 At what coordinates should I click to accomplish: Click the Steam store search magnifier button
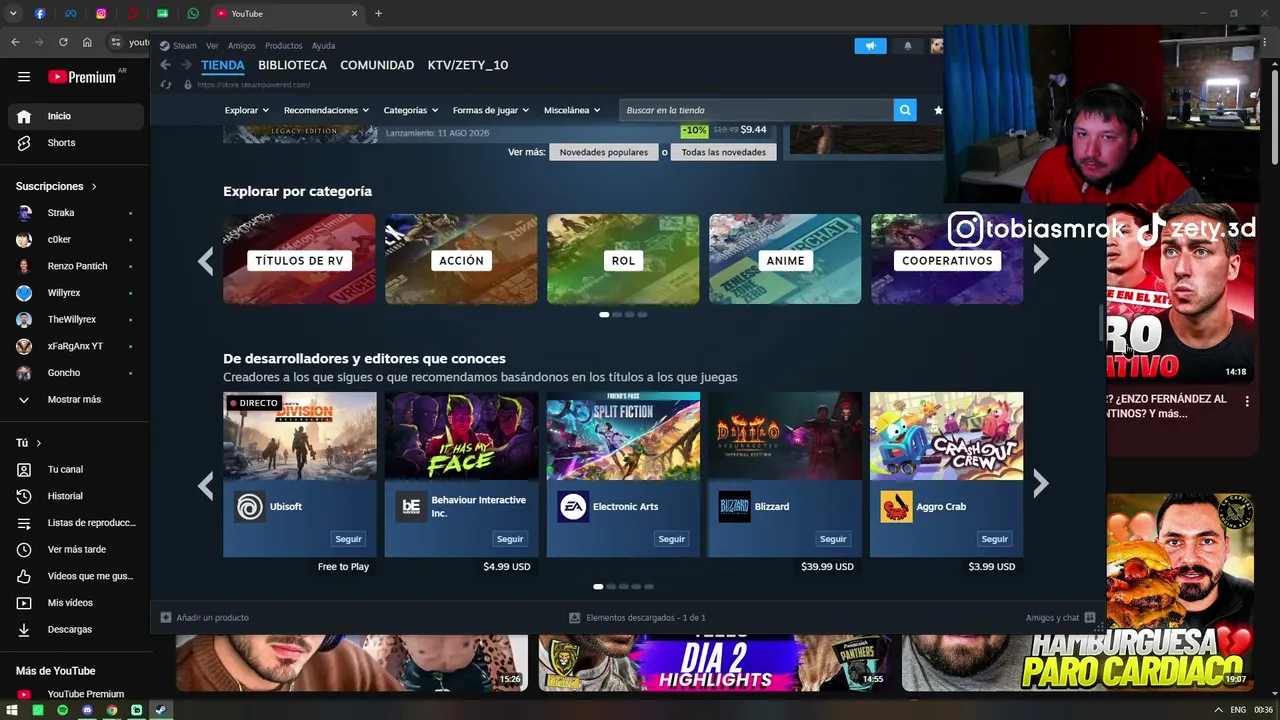click(905, 110)
